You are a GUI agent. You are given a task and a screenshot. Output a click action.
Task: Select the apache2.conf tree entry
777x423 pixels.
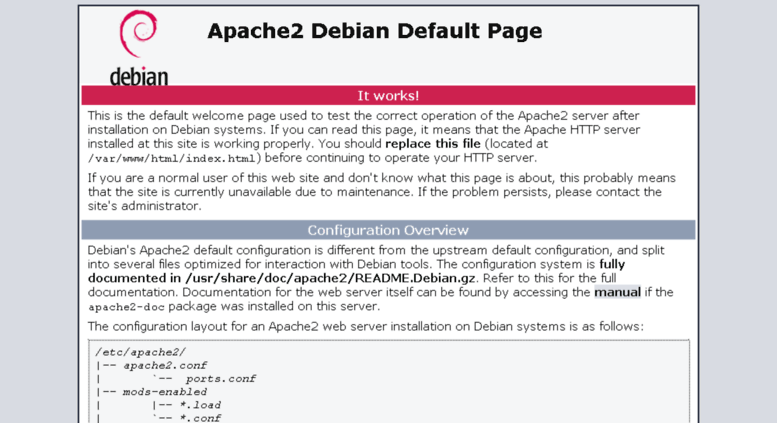click(x=165, y=366)
